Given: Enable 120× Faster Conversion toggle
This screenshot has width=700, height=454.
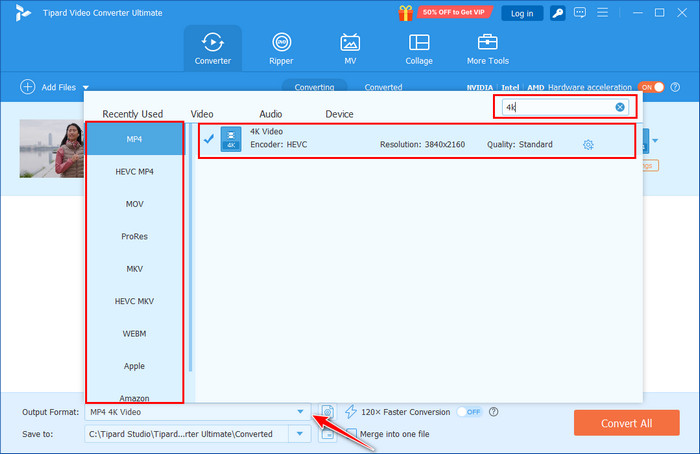Looking at the screenshot, I should coord(469,412).
